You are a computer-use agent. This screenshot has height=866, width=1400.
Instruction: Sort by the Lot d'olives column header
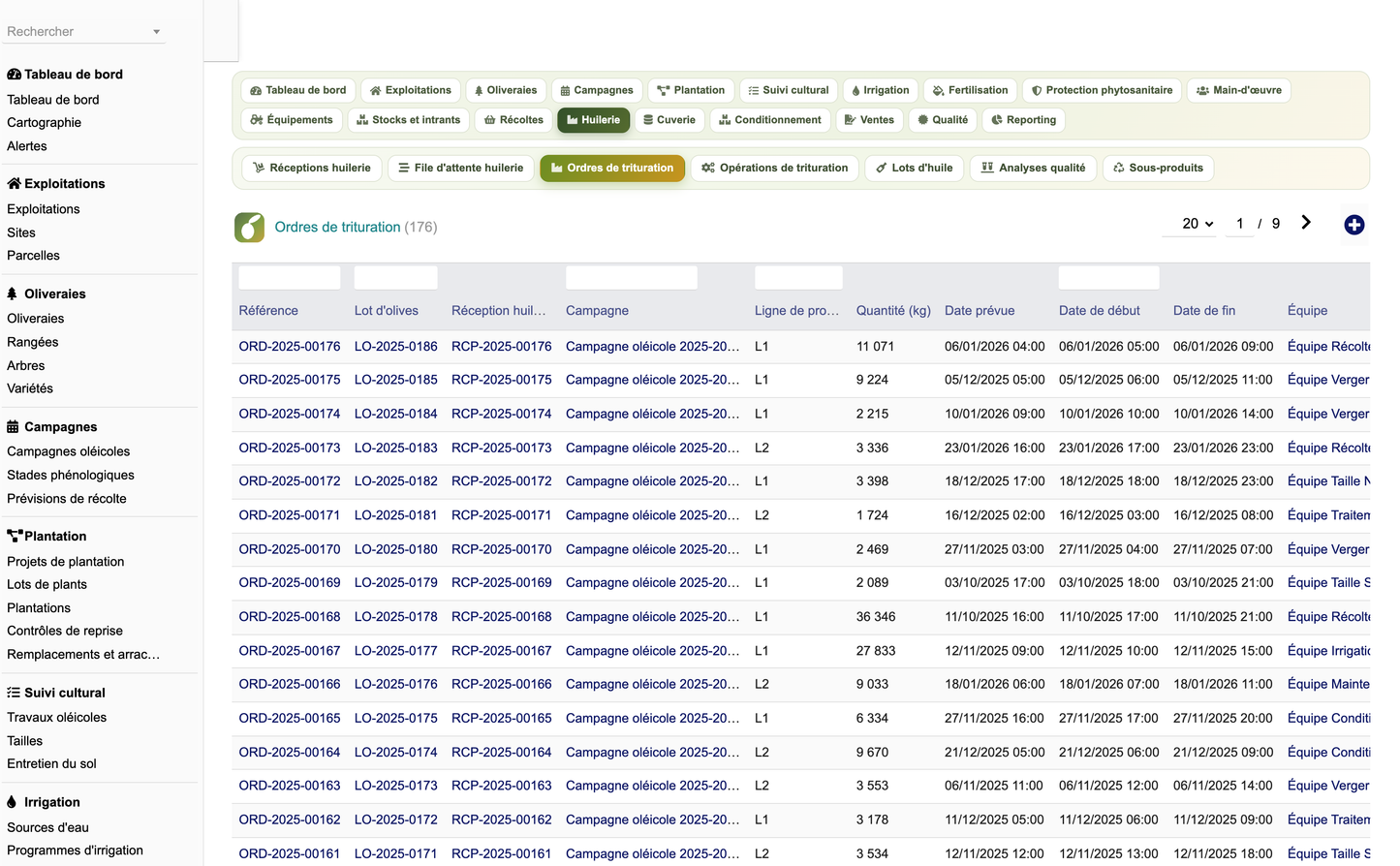pos(387,311)
